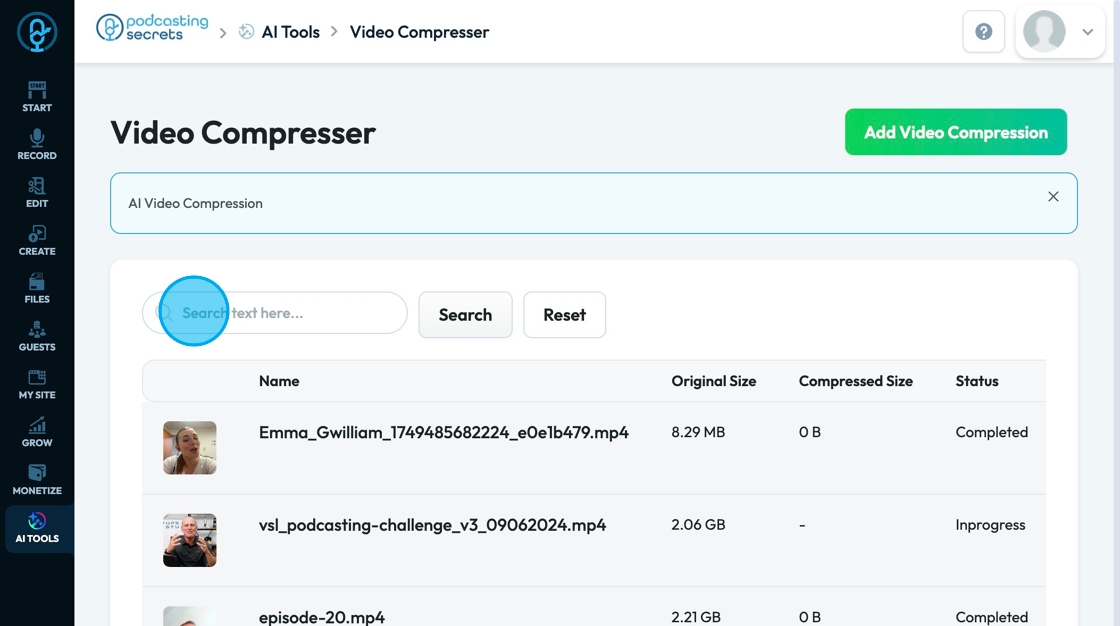
Task: Click AI Tools breadcrumb link
Action: (x=290, y=32)
